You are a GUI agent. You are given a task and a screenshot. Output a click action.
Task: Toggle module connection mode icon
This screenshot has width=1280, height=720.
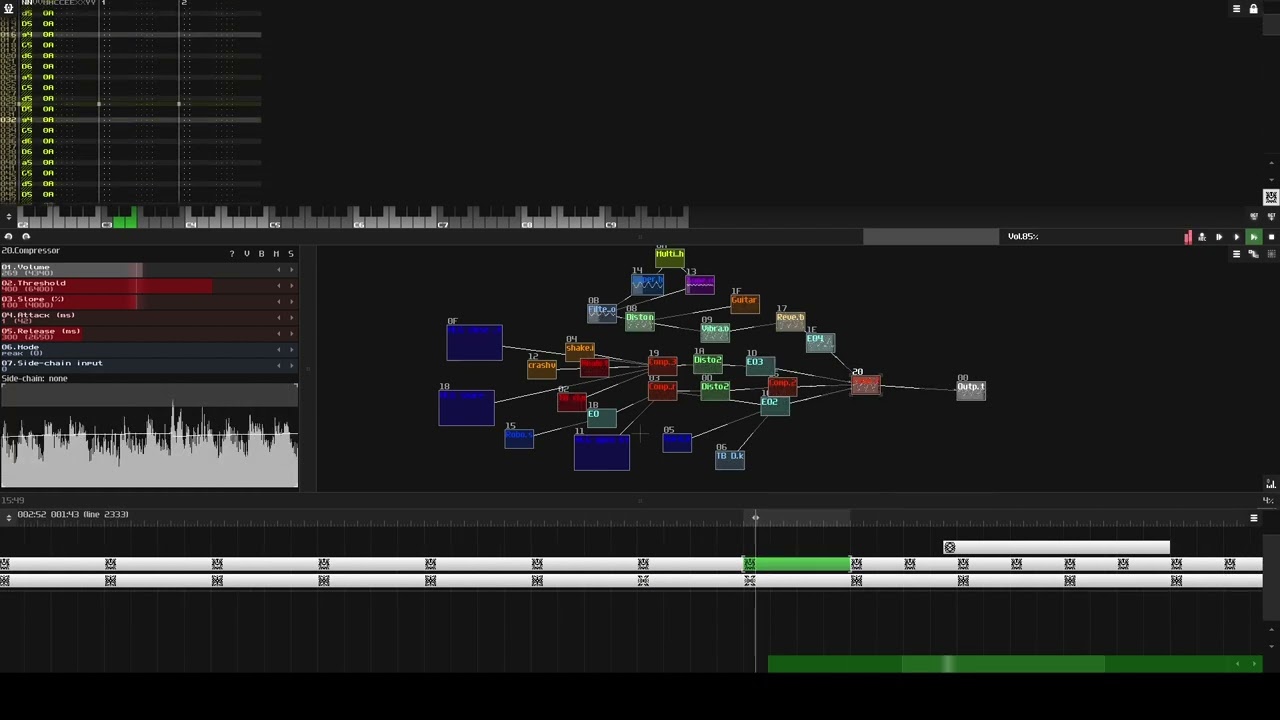click(1253, 254)
